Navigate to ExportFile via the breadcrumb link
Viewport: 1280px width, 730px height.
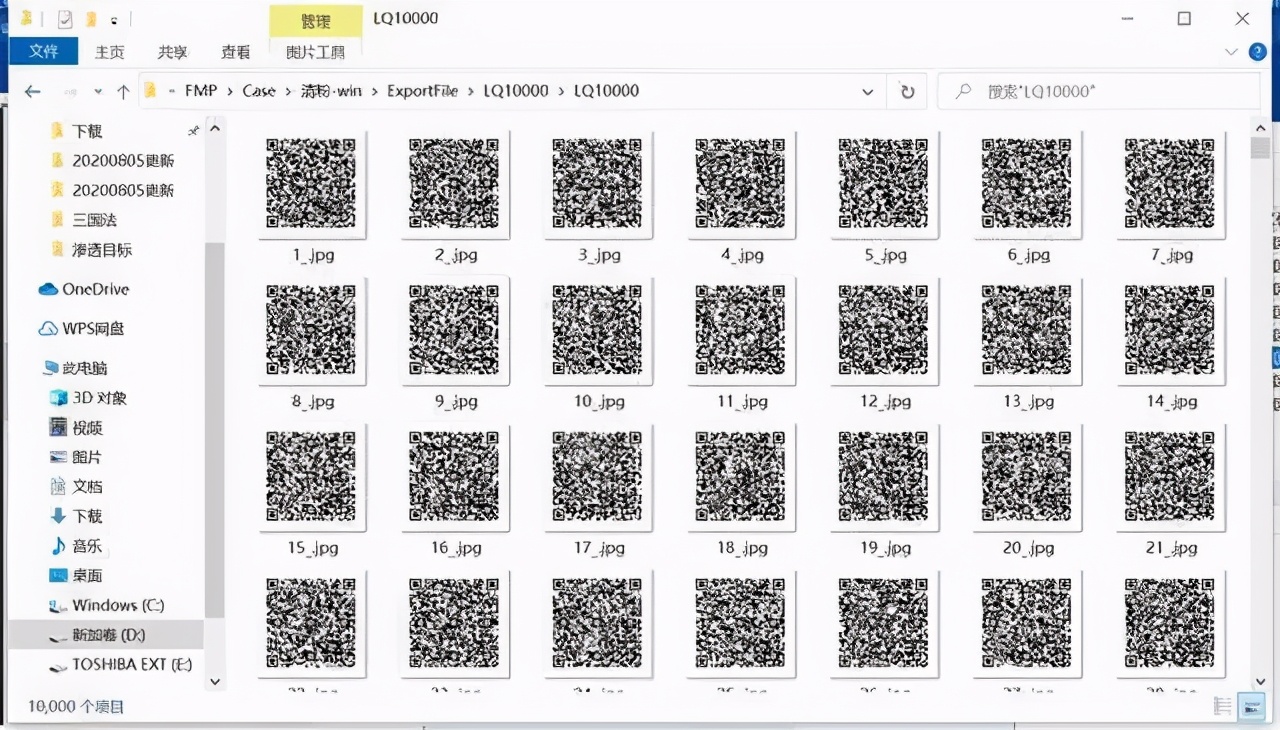(423, 91)
